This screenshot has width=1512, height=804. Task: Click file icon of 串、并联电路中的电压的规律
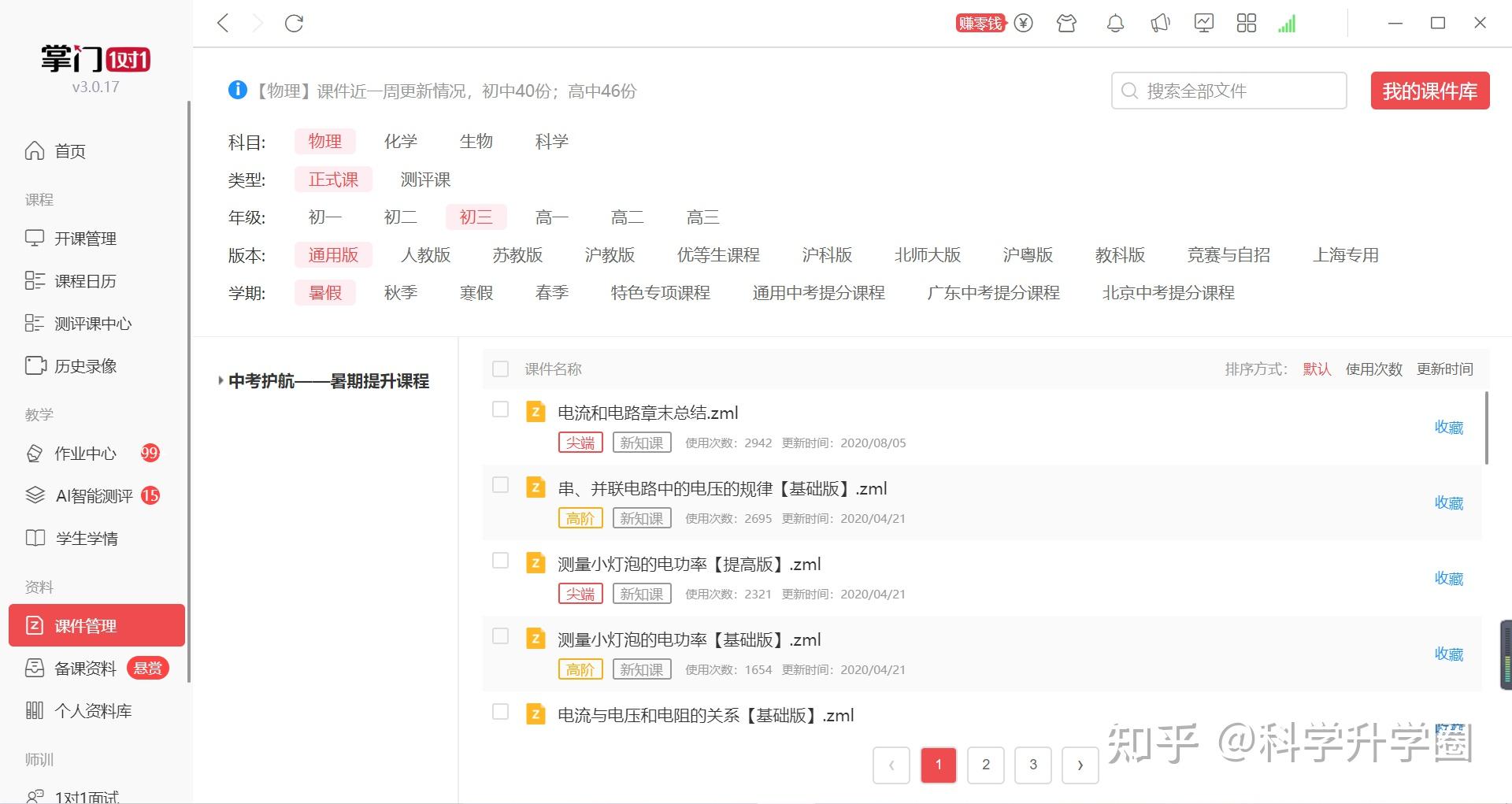pos(535,487)
